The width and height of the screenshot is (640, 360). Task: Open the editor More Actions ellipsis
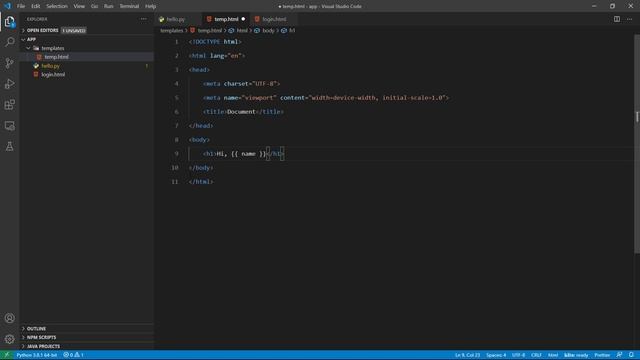click(629, 19)
